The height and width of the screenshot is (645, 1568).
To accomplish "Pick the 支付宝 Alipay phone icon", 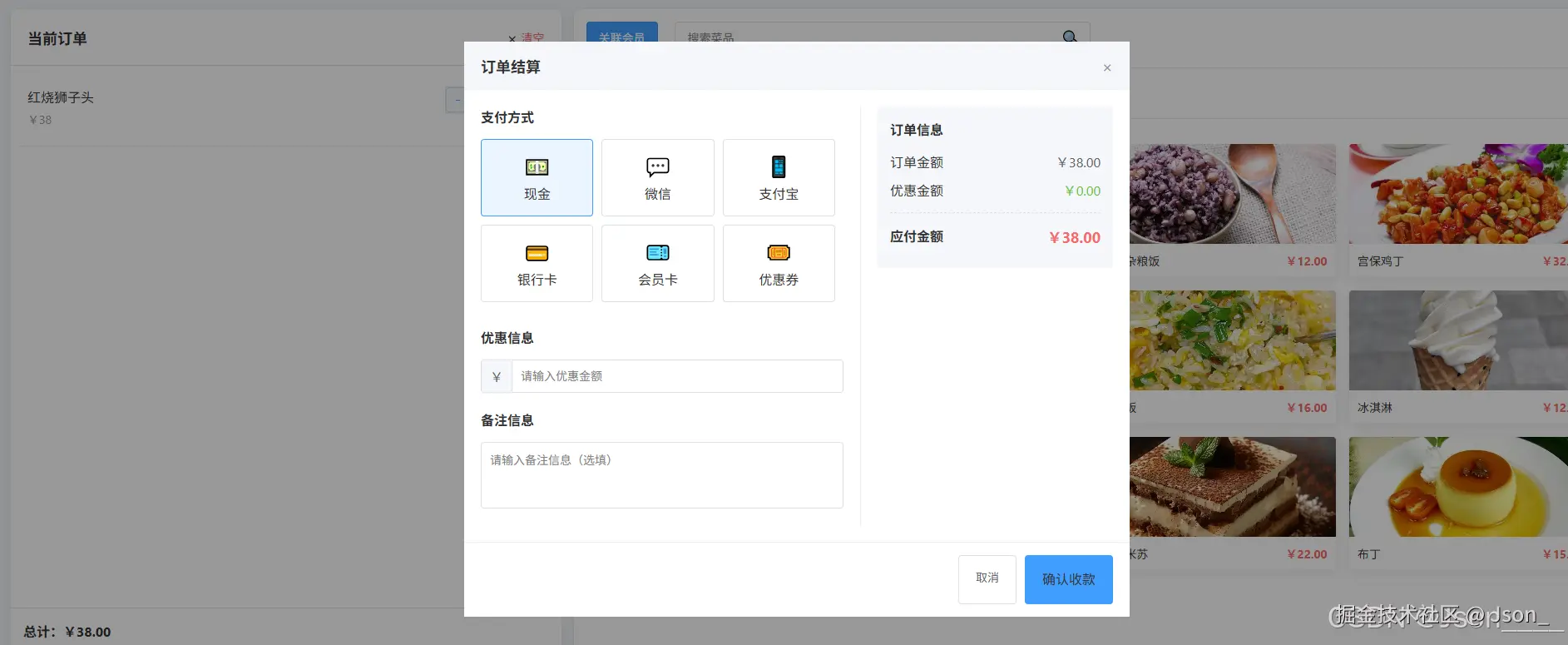I will point(779,166).
